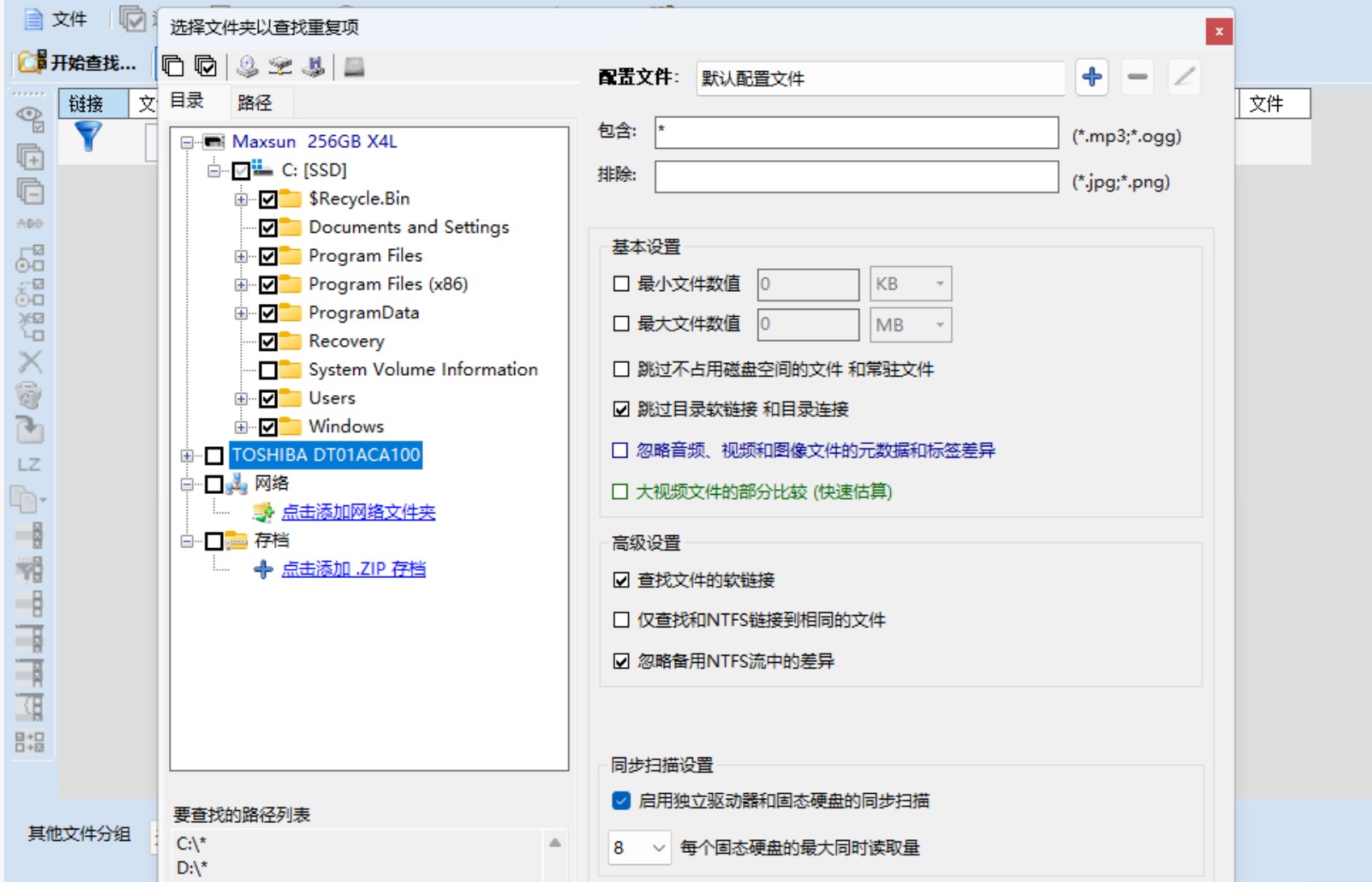Click the eye preview icon in left sidebar

(30, 118)
